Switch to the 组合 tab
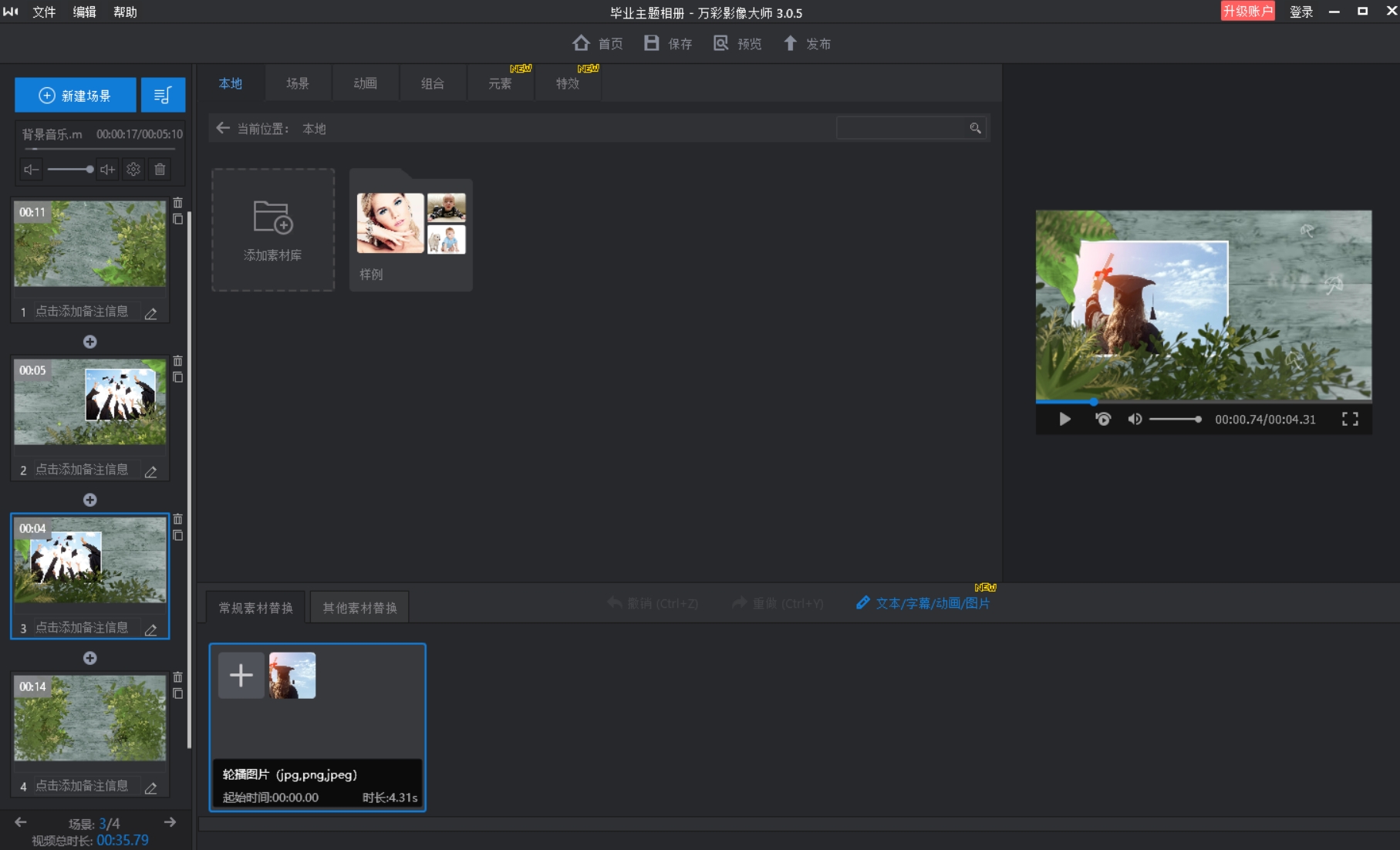The height and width of the screenshot is (850, 1400). tap(433, 83)
